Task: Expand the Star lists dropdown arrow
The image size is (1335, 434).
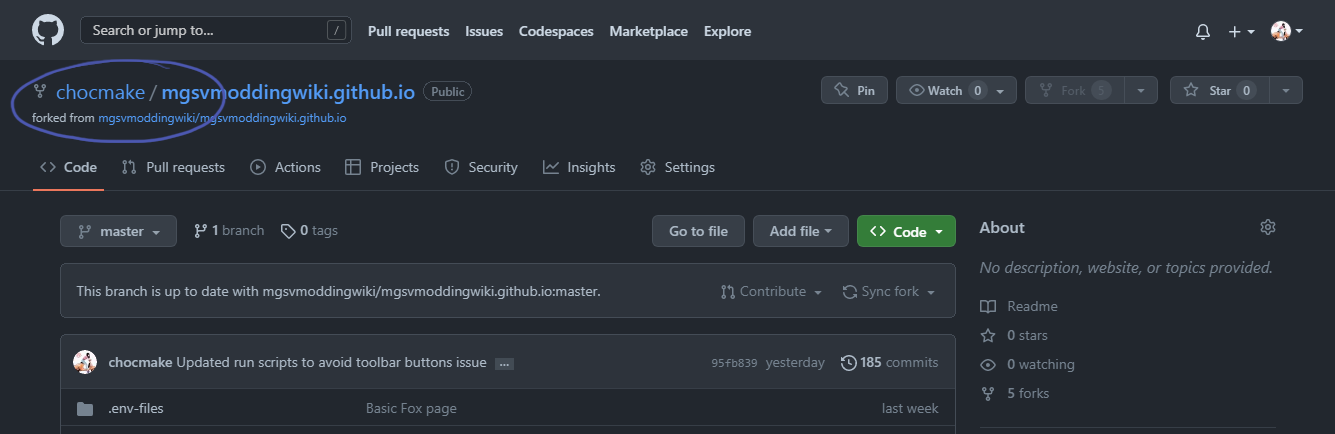Action: (1286, 90)
